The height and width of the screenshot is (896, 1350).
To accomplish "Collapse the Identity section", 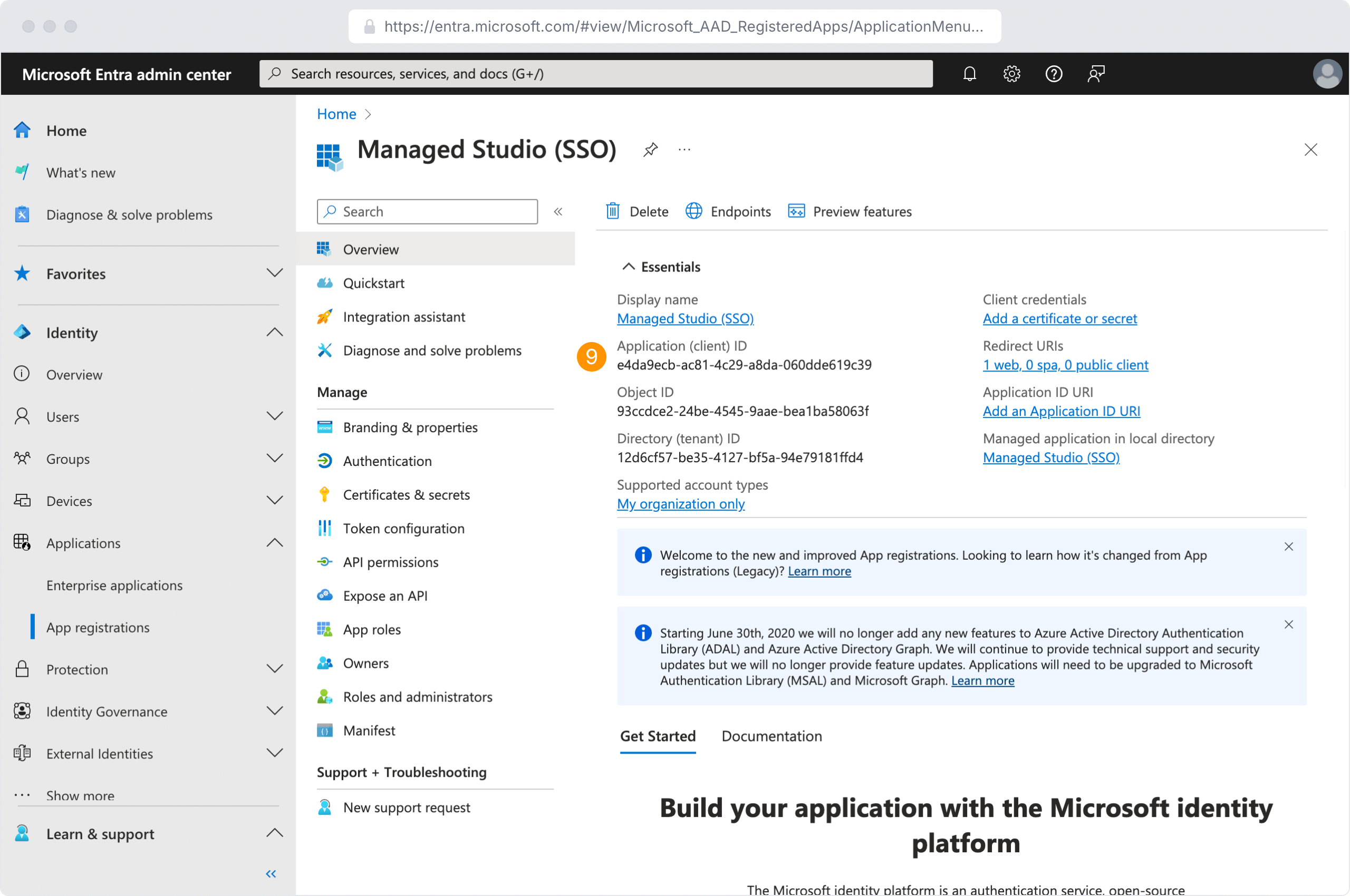I will coord(274,333).
